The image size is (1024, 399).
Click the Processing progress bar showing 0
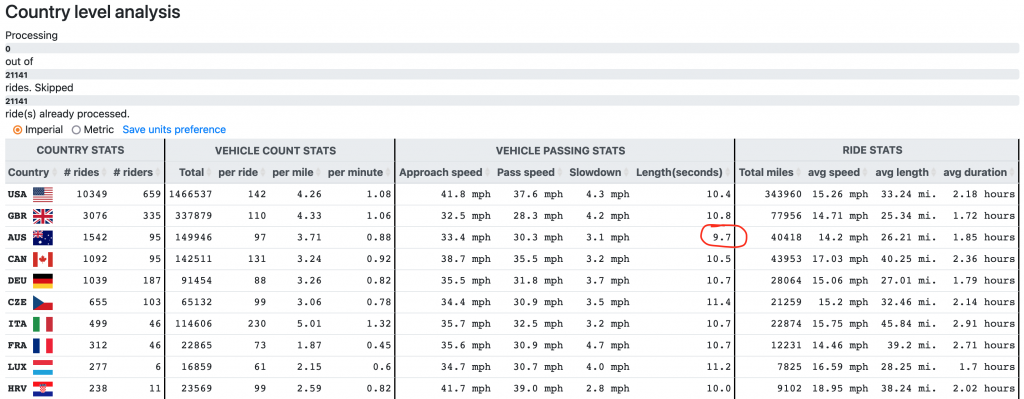[512, 48]
